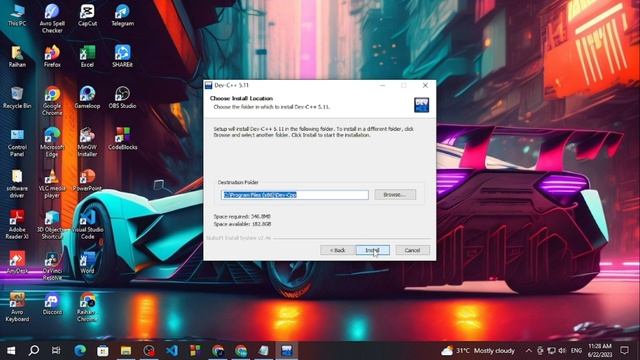
Task: Open File Explorer from taskbar
Action: pos(126,351)
